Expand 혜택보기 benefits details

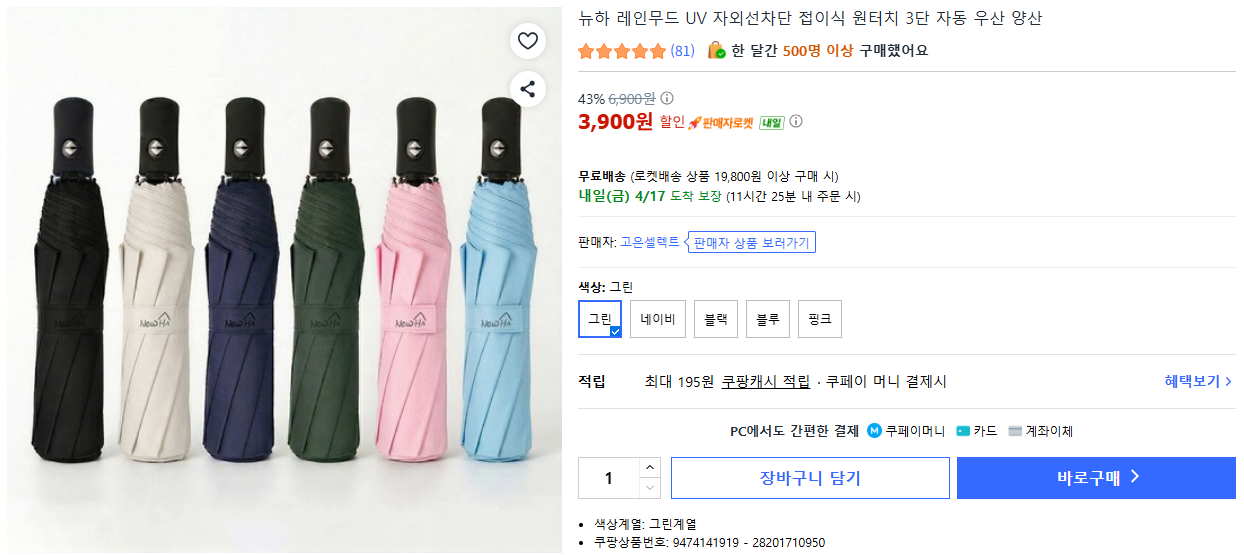1197,381
